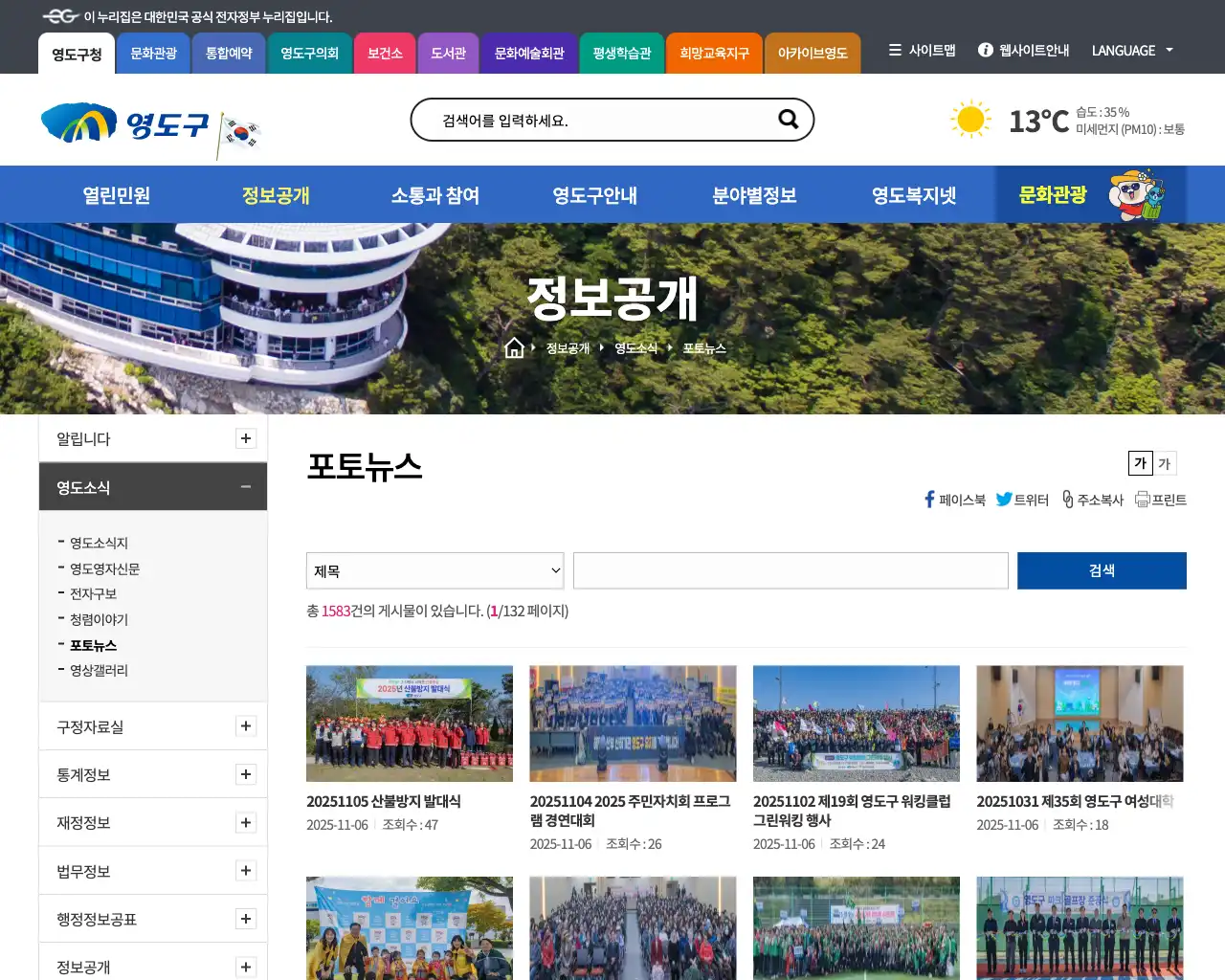
Task: Print page using 프린트 icon
Action: click(x=1143, y=500)
